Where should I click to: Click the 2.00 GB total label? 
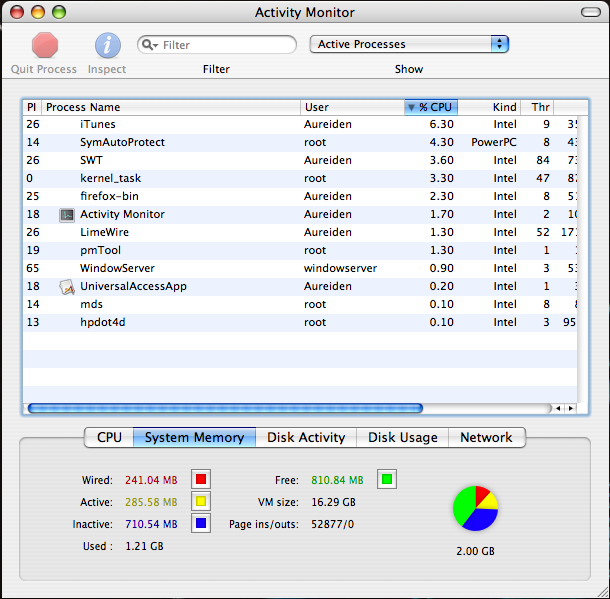click(x=475, y=551)
